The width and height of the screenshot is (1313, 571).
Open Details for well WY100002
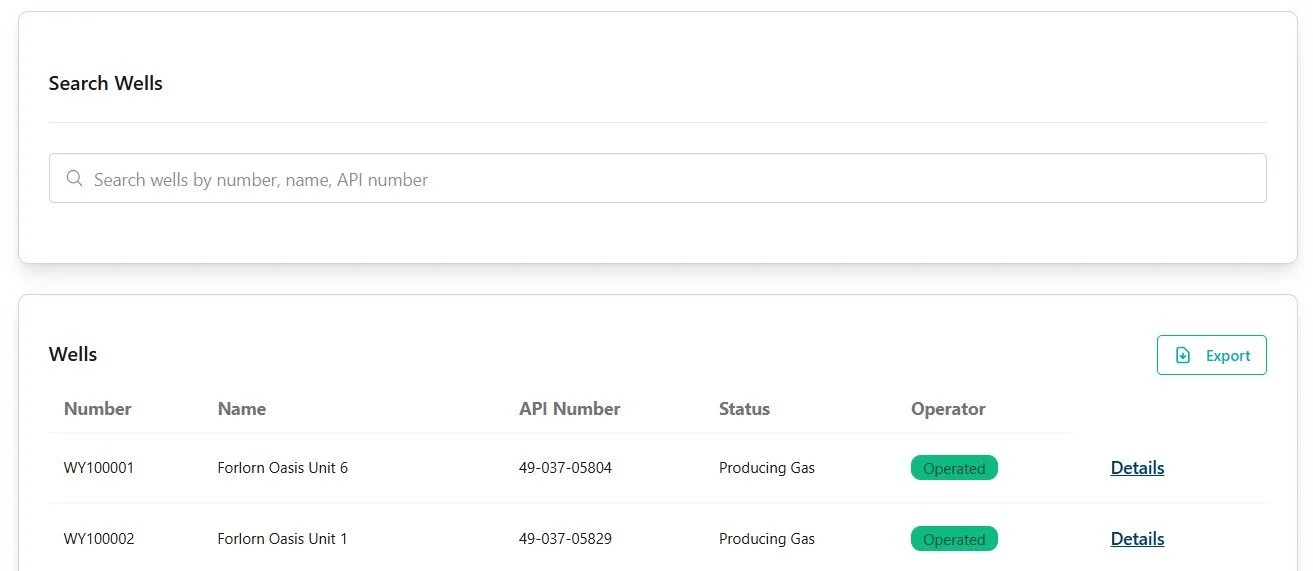[1137, 539]
